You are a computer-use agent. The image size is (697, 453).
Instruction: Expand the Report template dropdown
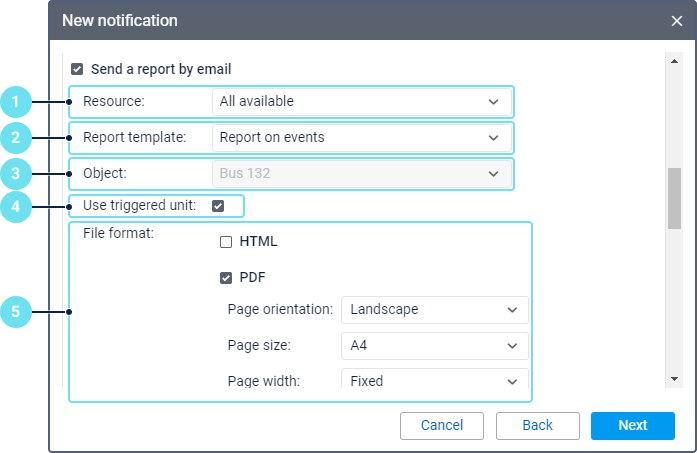coord(360,137)
